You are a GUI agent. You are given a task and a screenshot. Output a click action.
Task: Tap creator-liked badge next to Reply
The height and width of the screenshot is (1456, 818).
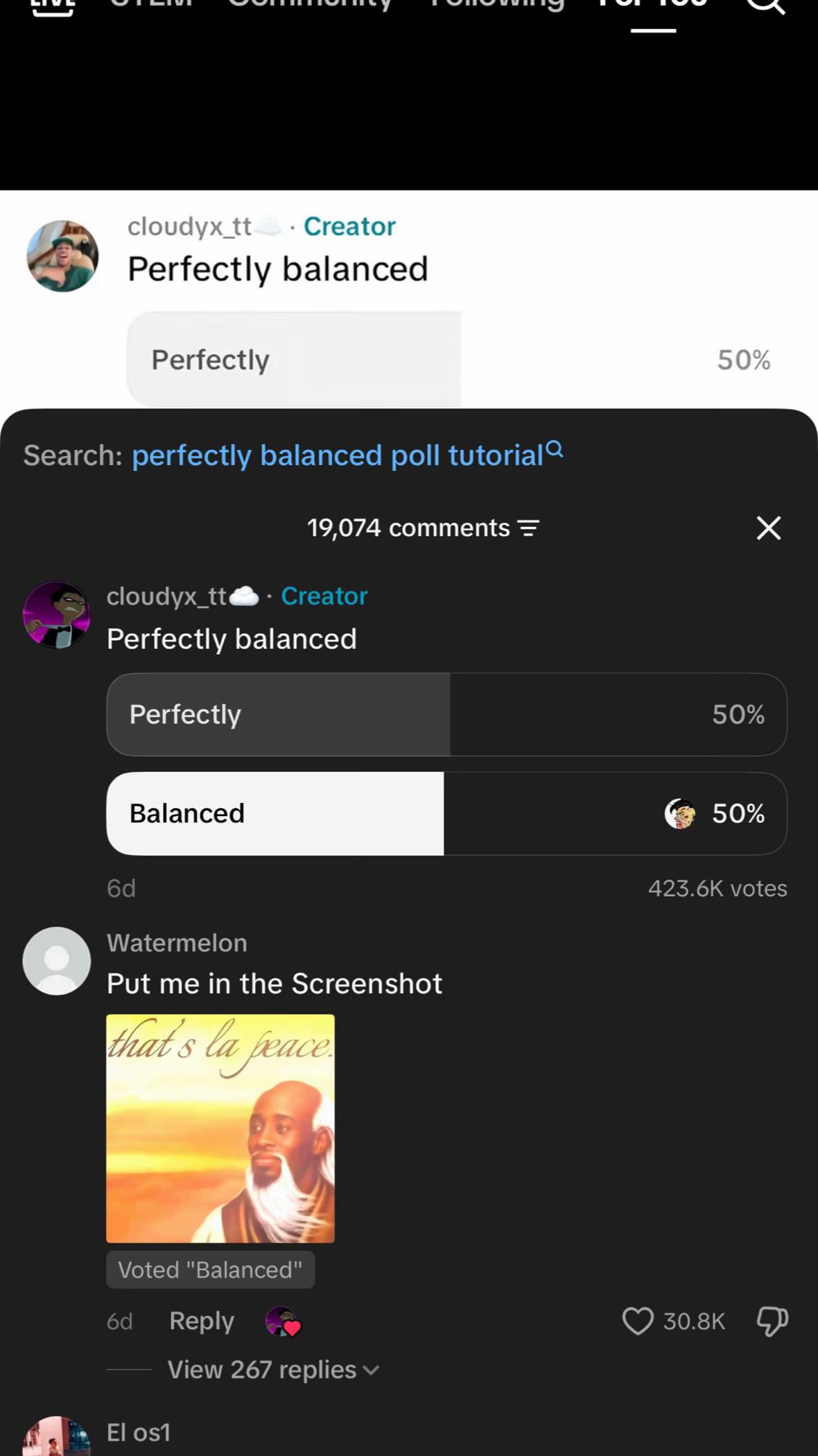283,1321
